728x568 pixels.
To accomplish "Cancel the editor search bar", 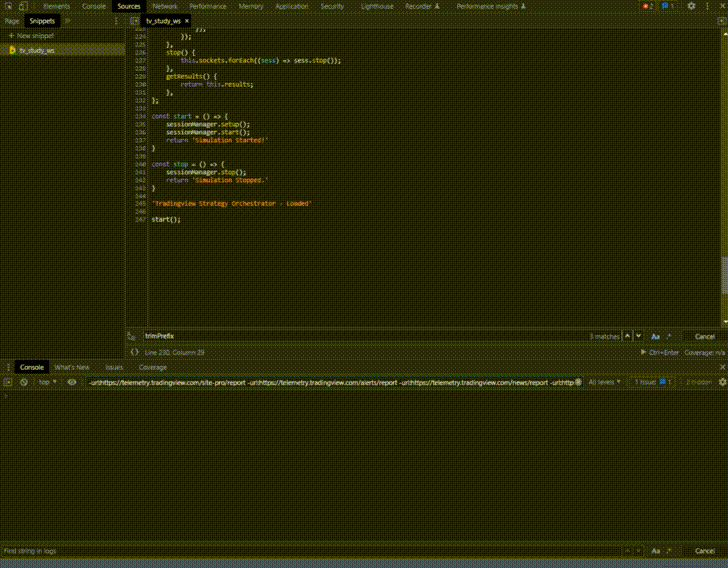I will pos(704,337).
